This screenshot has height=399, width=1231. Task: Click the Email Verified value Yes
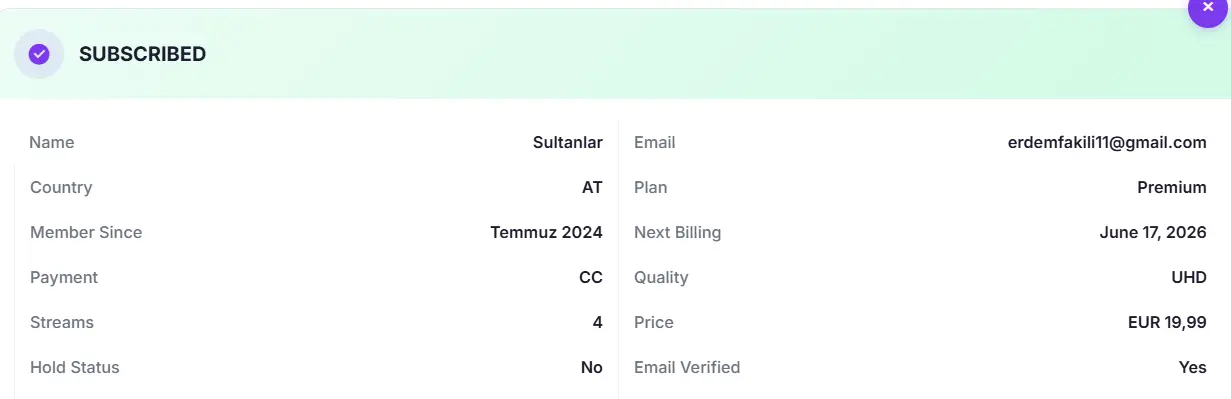(1193, 367)
